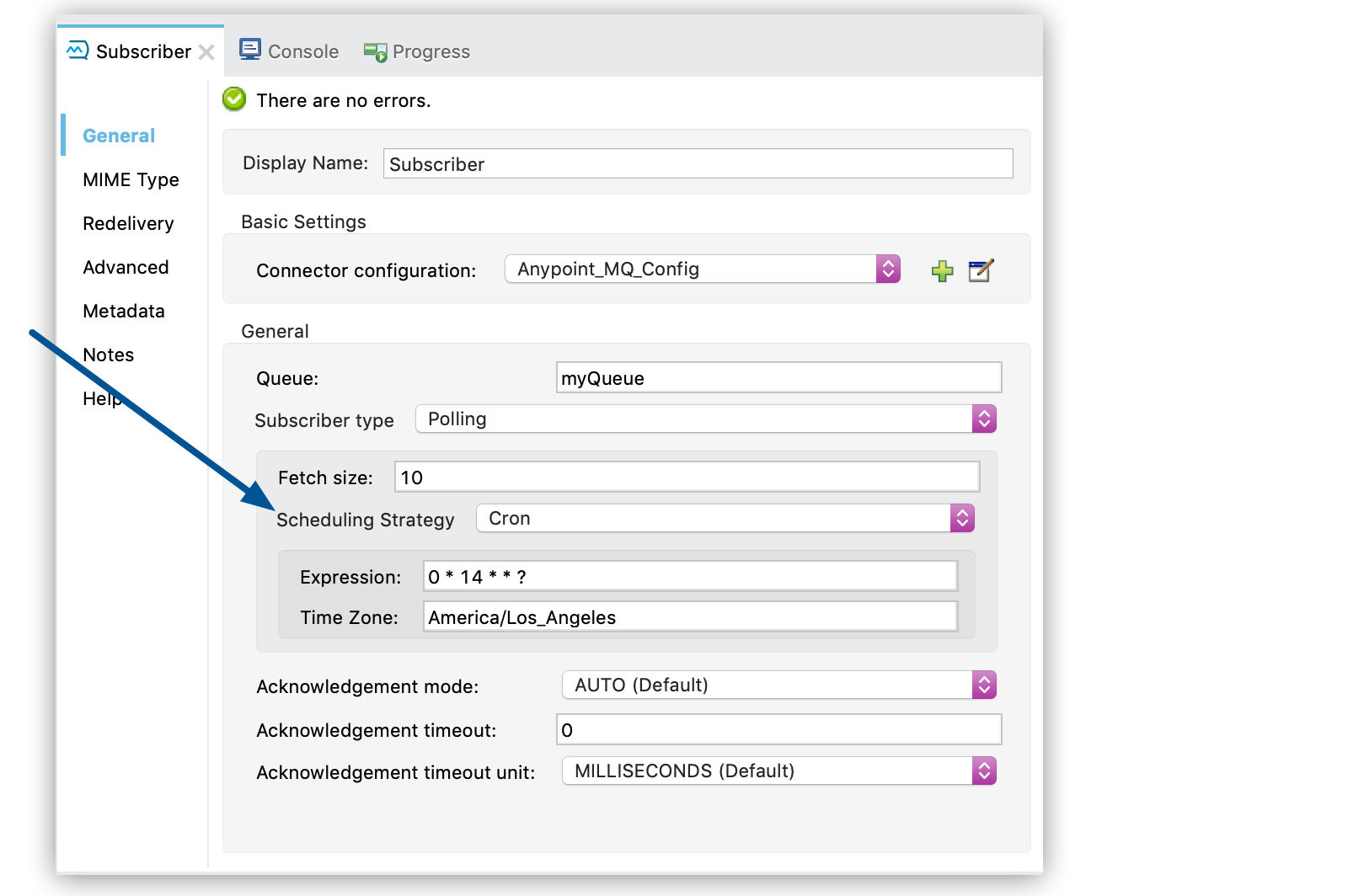Click the Cron Expression input field
1348x896 pixels.
690,576
